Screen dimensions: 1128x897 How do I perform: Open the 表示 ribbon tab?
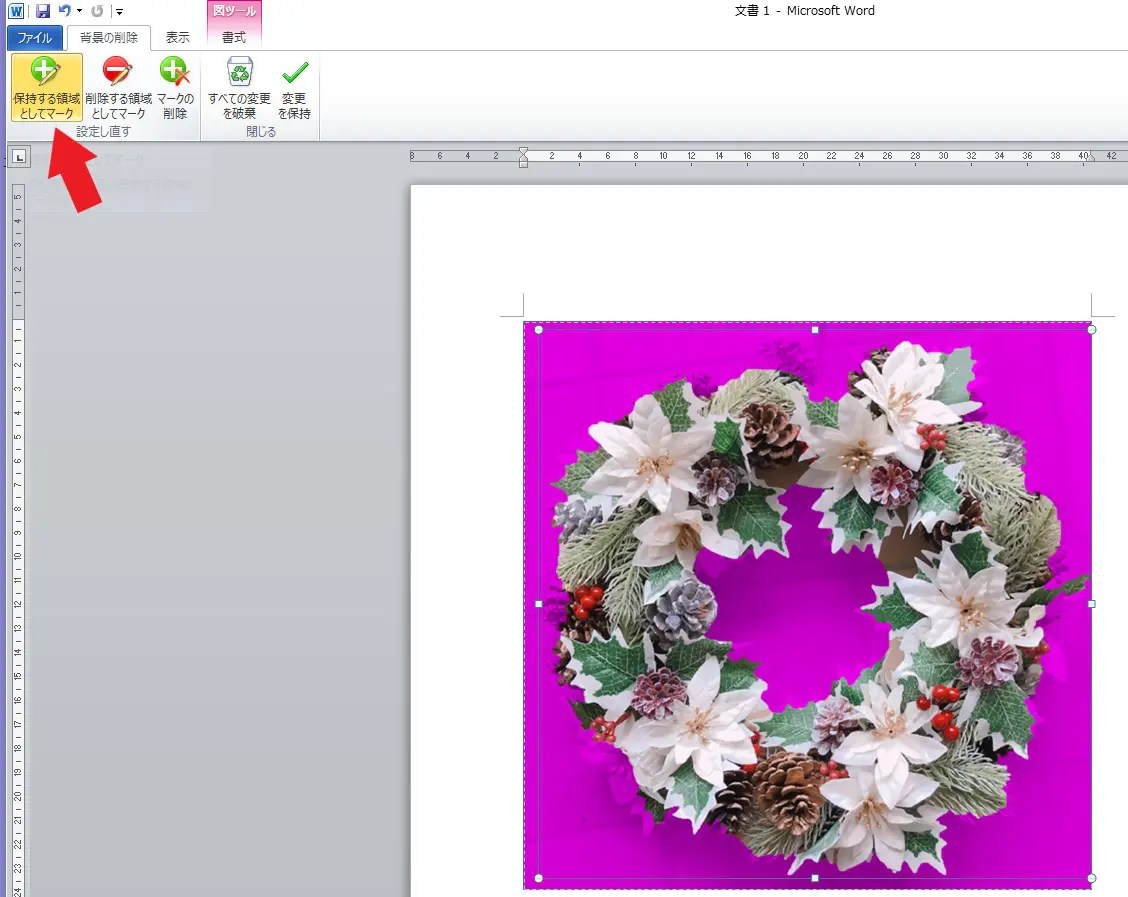(x=178, y=37)
